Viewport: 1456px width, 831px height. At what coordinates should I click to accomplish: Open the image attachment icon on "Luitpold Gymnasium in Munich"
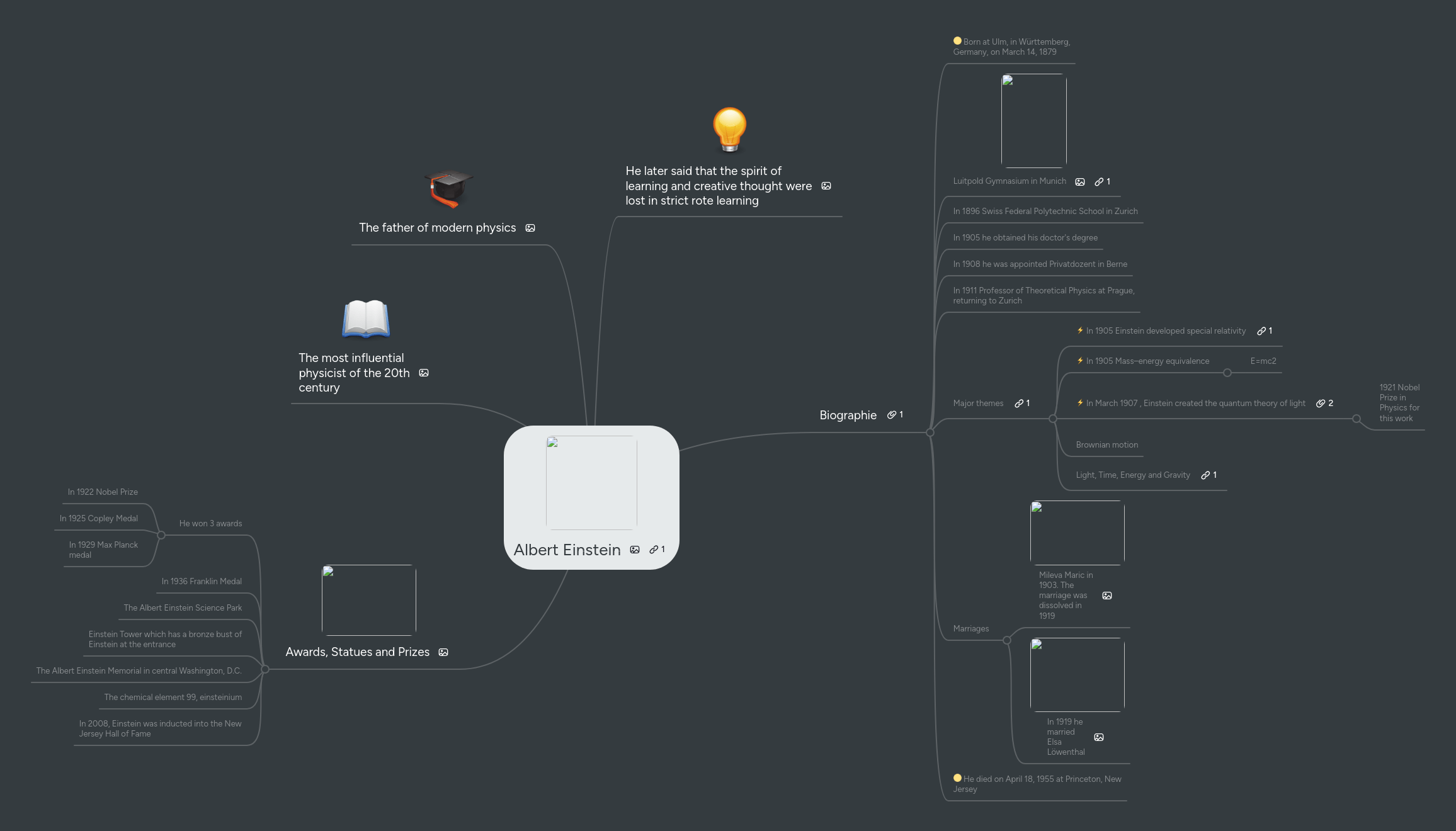click(1080, 181)
